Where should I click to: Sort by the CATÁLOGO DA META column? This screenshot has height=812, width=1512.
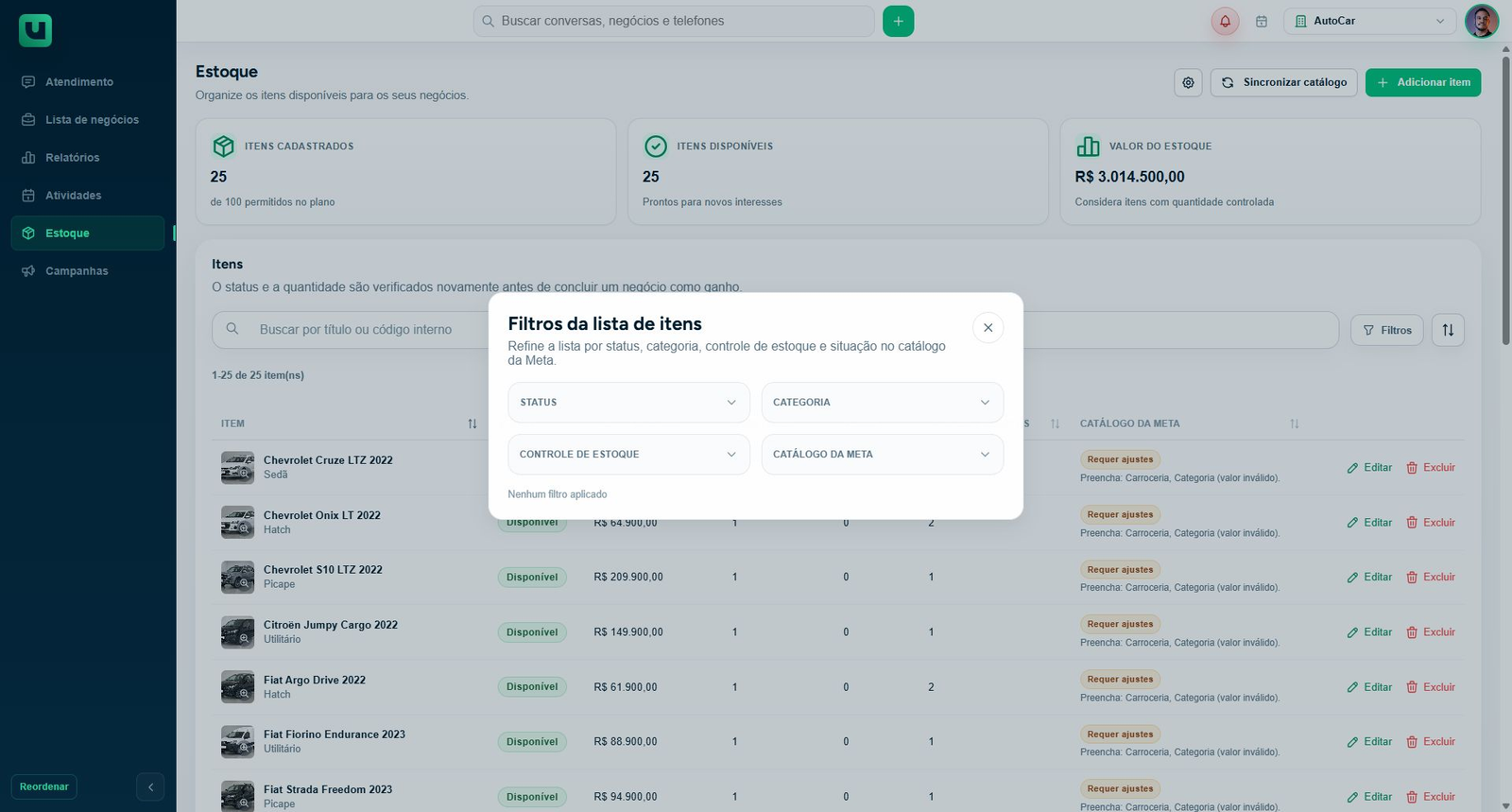pos(1295,423)
